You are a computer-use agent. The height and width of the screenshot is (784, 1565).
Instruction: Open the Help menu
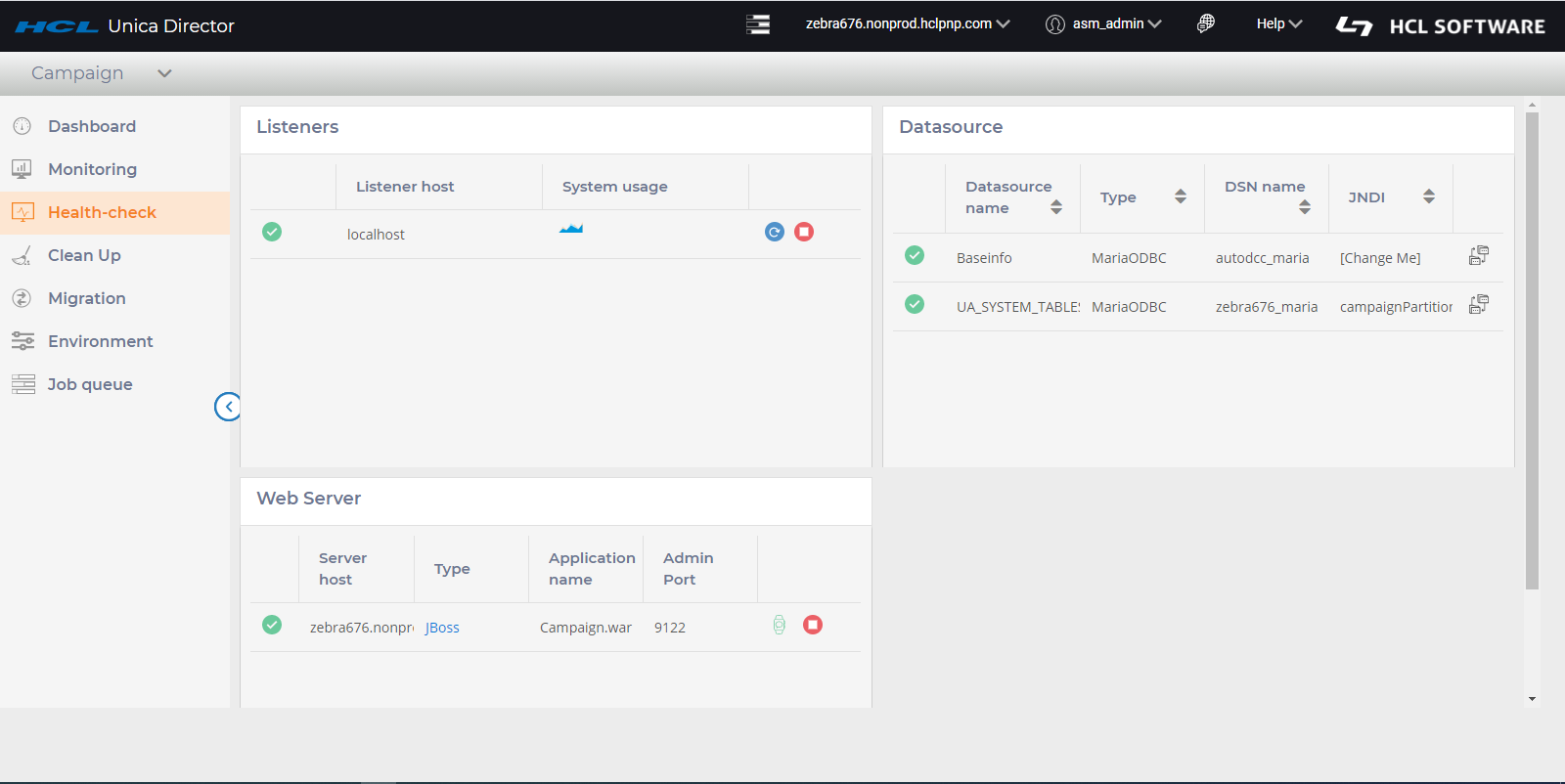tap(1278, 23)
